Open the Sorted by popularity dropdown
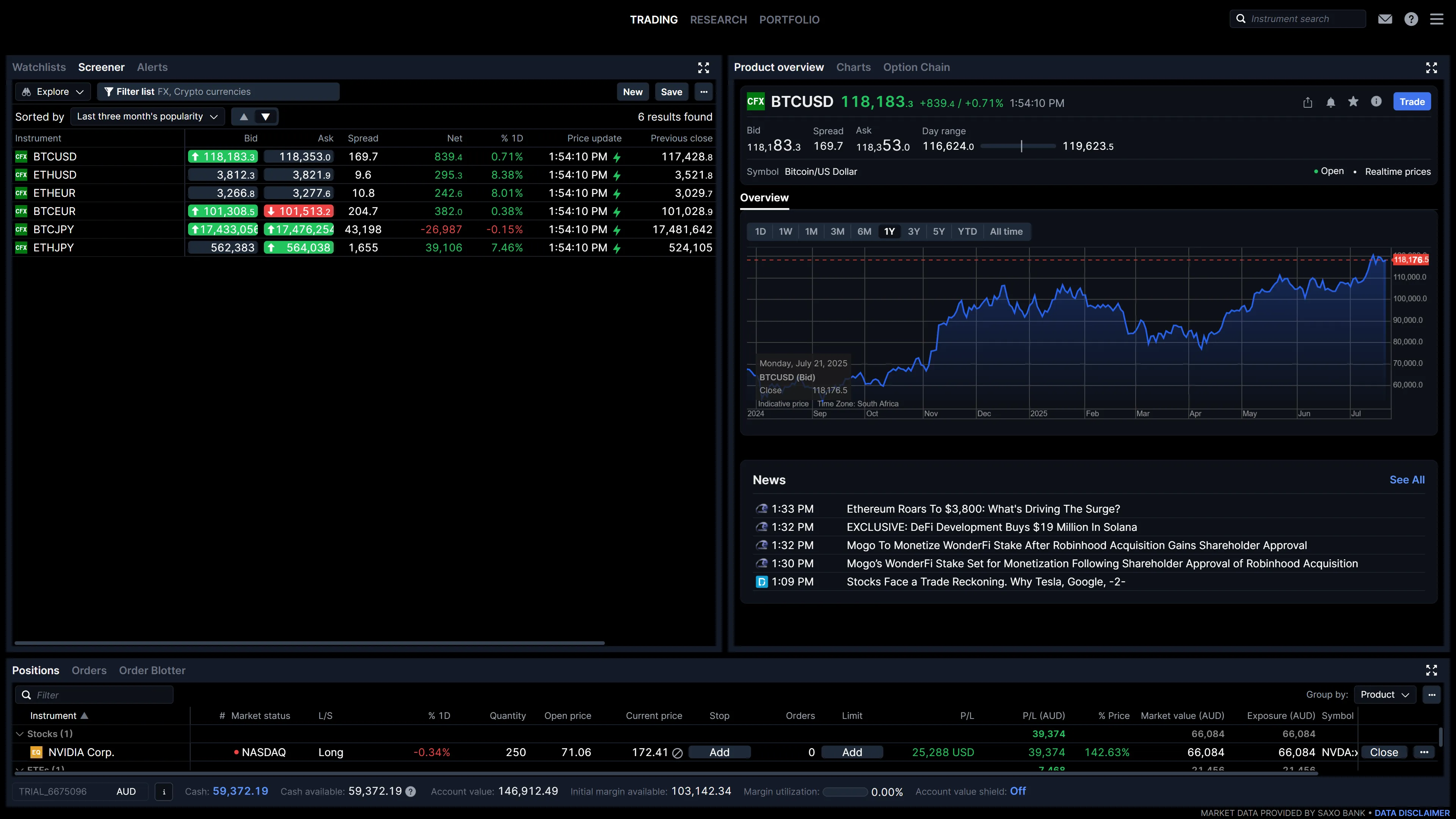Screen dimensions: 1456x819 pos(147,116)
